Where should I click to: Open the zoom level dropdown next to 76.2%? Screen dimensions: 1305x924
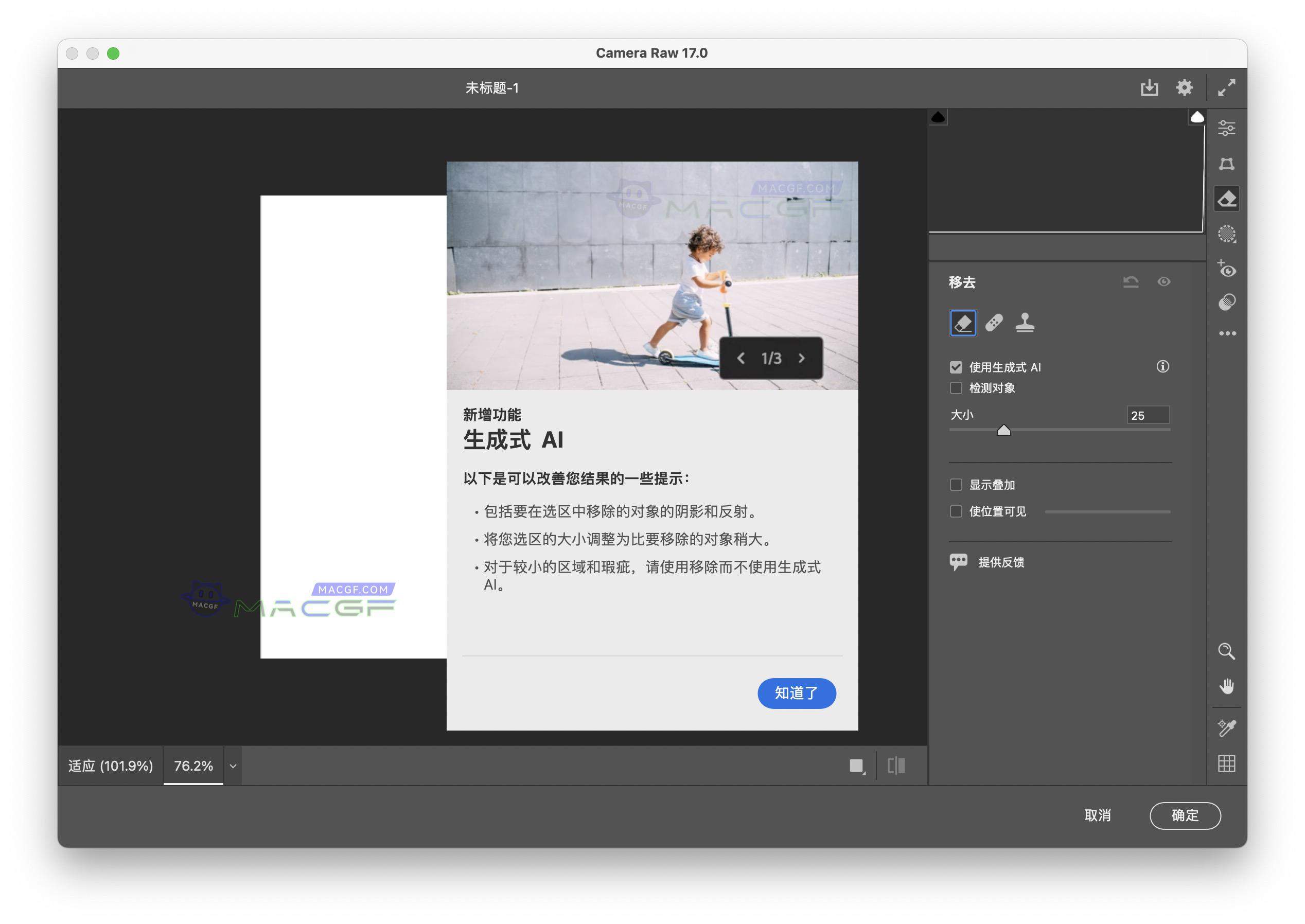pos(232,766)
